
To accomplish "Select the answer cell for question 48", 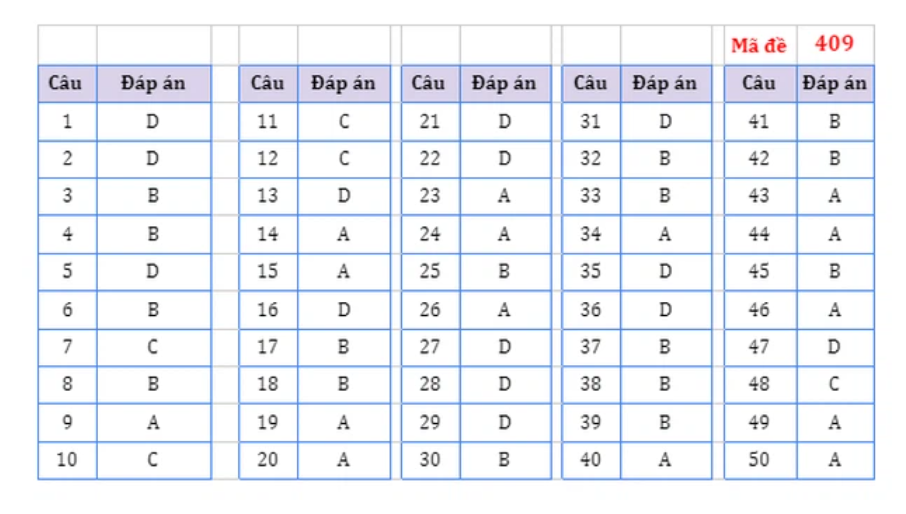I will click(x=835, y=385).
